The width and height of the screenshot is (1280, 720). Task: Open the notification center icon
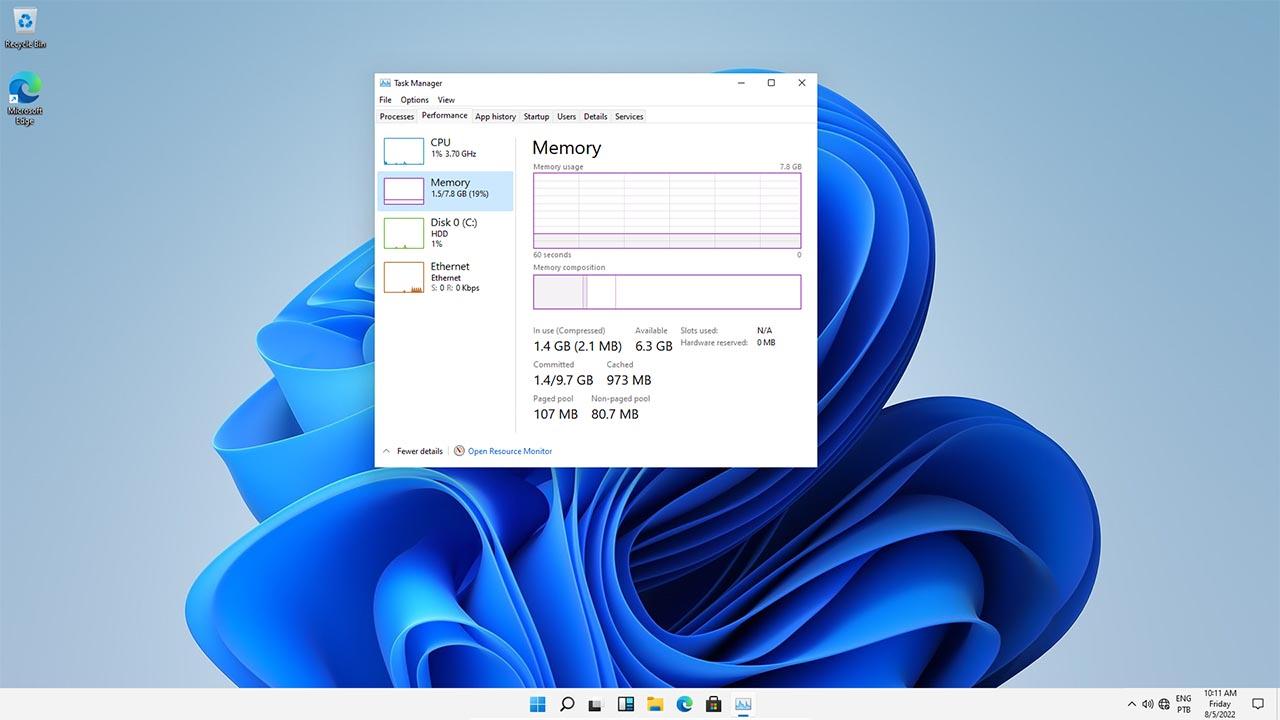point(1258,704)
